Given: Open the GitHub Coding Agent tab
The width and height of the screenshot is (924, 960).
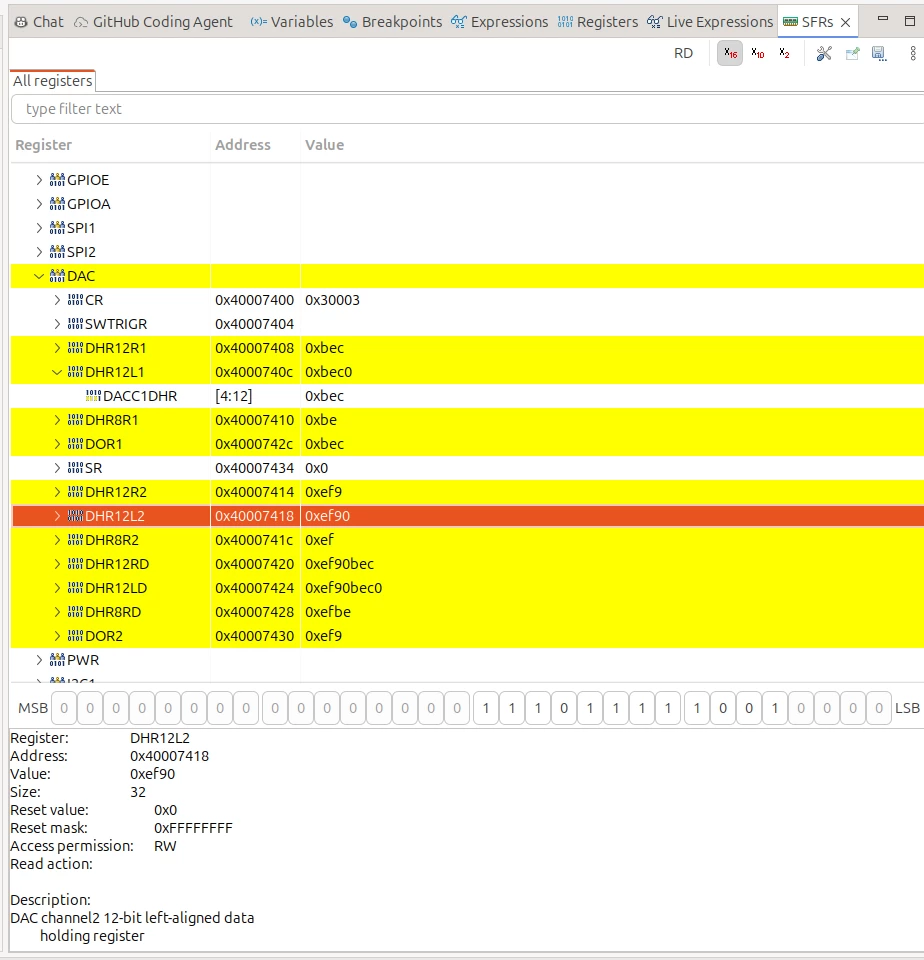Looking at the screenshot, I should [x=153, y=22].
